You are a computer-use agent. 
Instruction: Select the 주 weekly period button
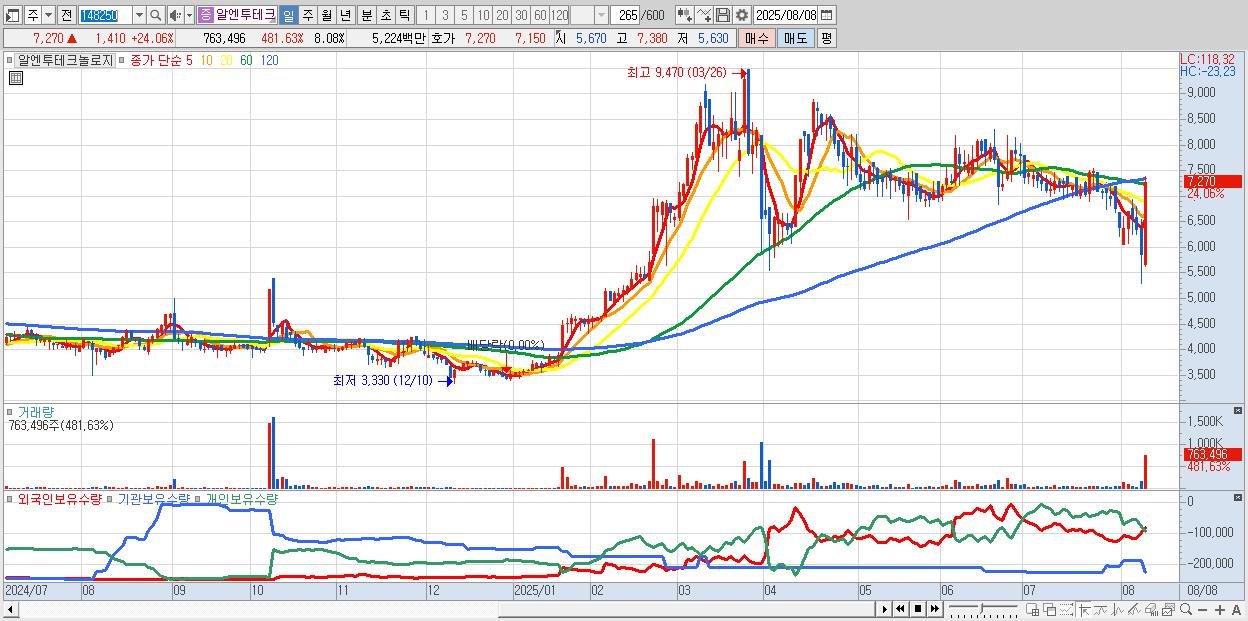(307, 15)
